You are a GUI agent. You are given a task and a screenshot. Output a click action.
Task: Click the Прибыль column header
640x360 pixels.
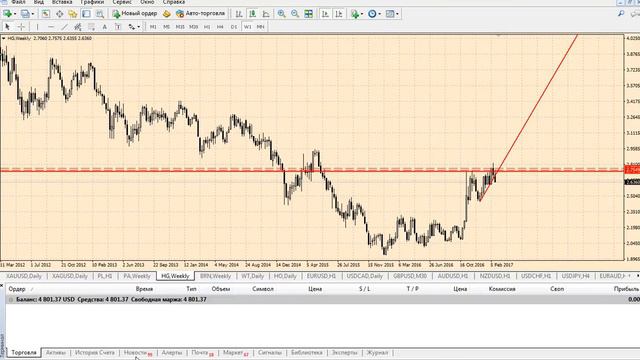point(627,289)
